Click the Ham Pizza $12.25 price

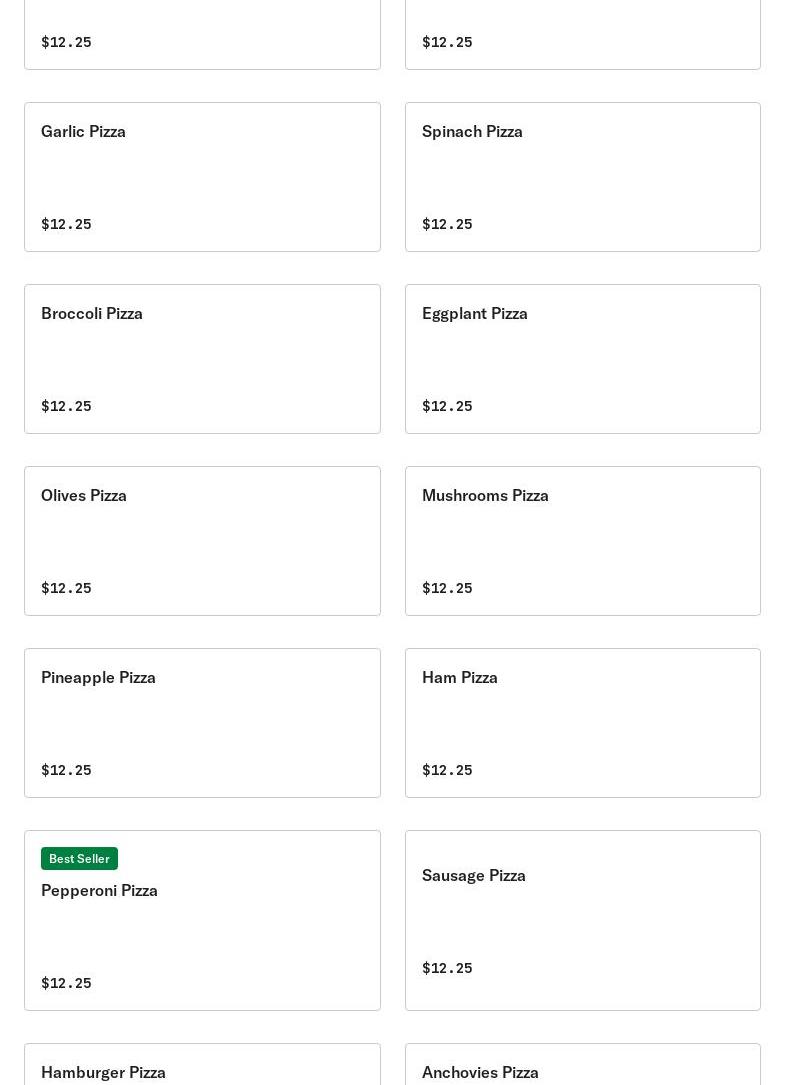pyautogui.click(x=447, y=770)
